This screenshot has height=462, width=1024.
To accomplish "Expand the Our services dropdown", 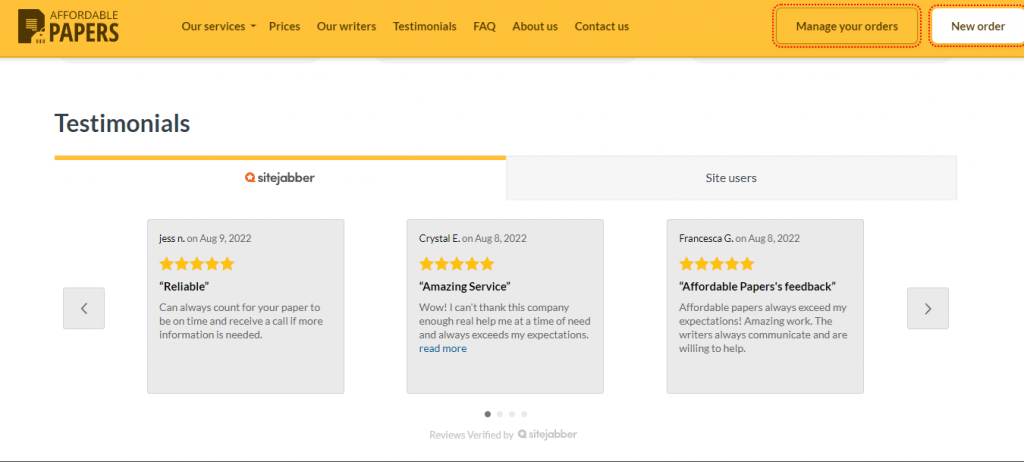I will [x=219, y=27].
